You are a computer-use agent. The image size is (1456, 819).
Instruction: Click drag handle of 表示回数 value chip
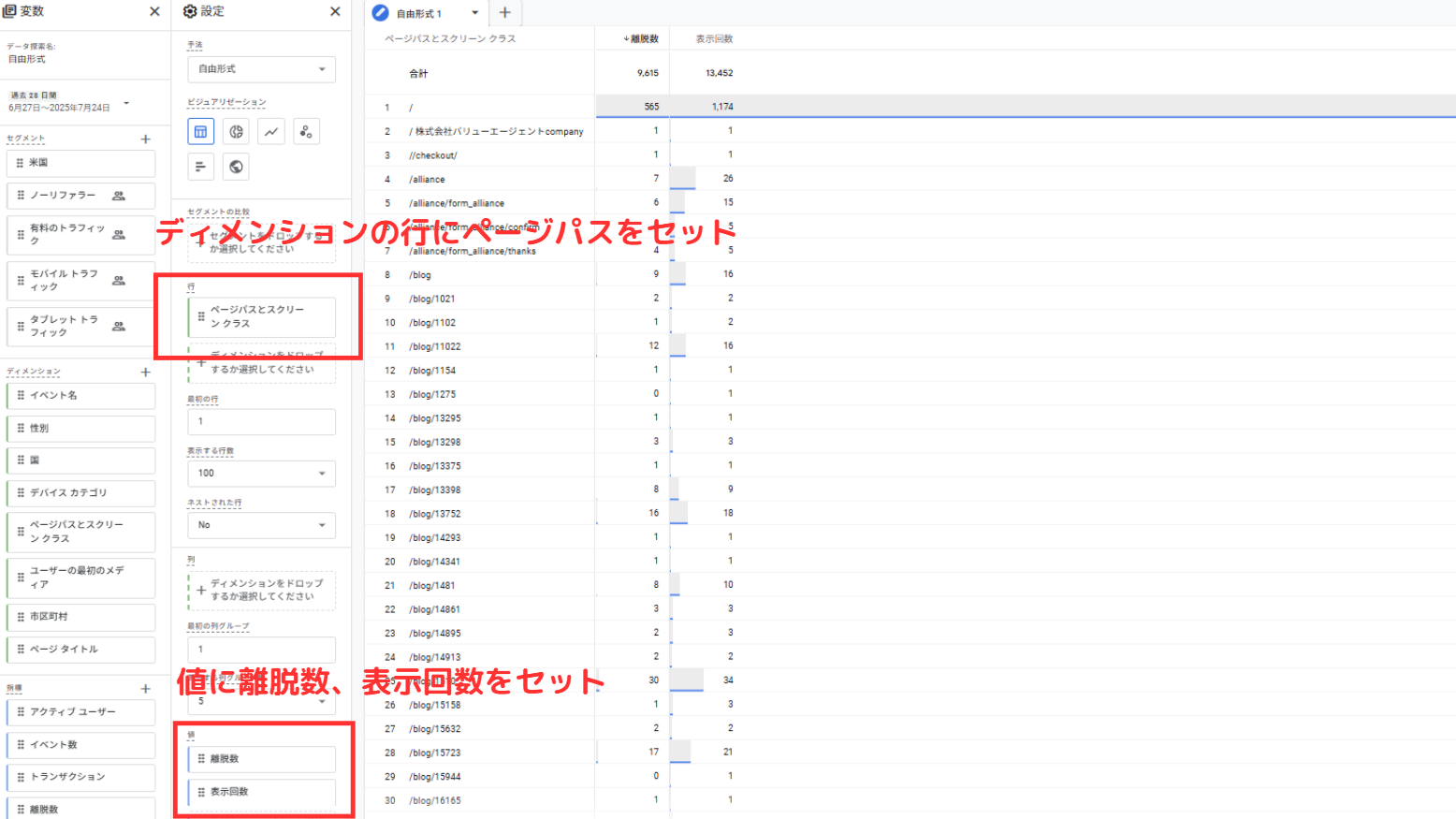tap(201, 792)
